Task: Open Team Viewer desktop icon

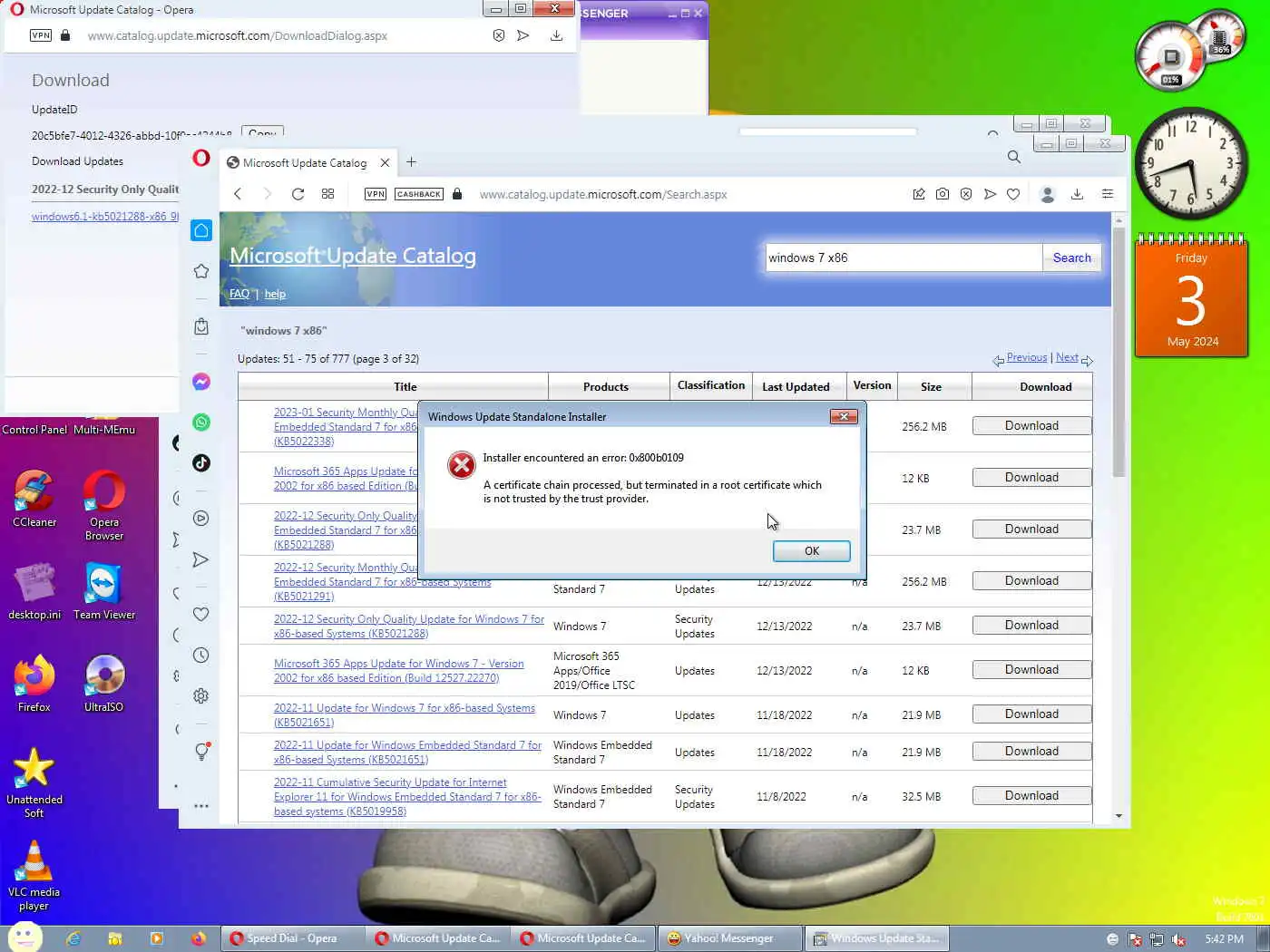Action: (x=104, y=591)
